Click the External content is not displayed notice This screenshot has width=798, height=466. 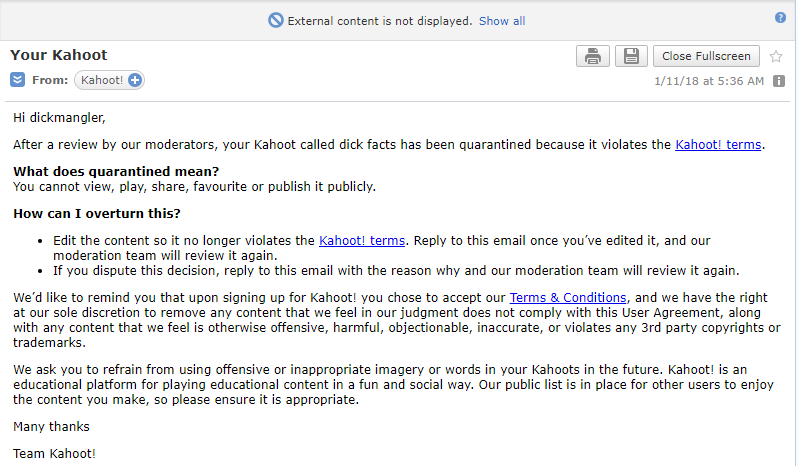point(380,21)
